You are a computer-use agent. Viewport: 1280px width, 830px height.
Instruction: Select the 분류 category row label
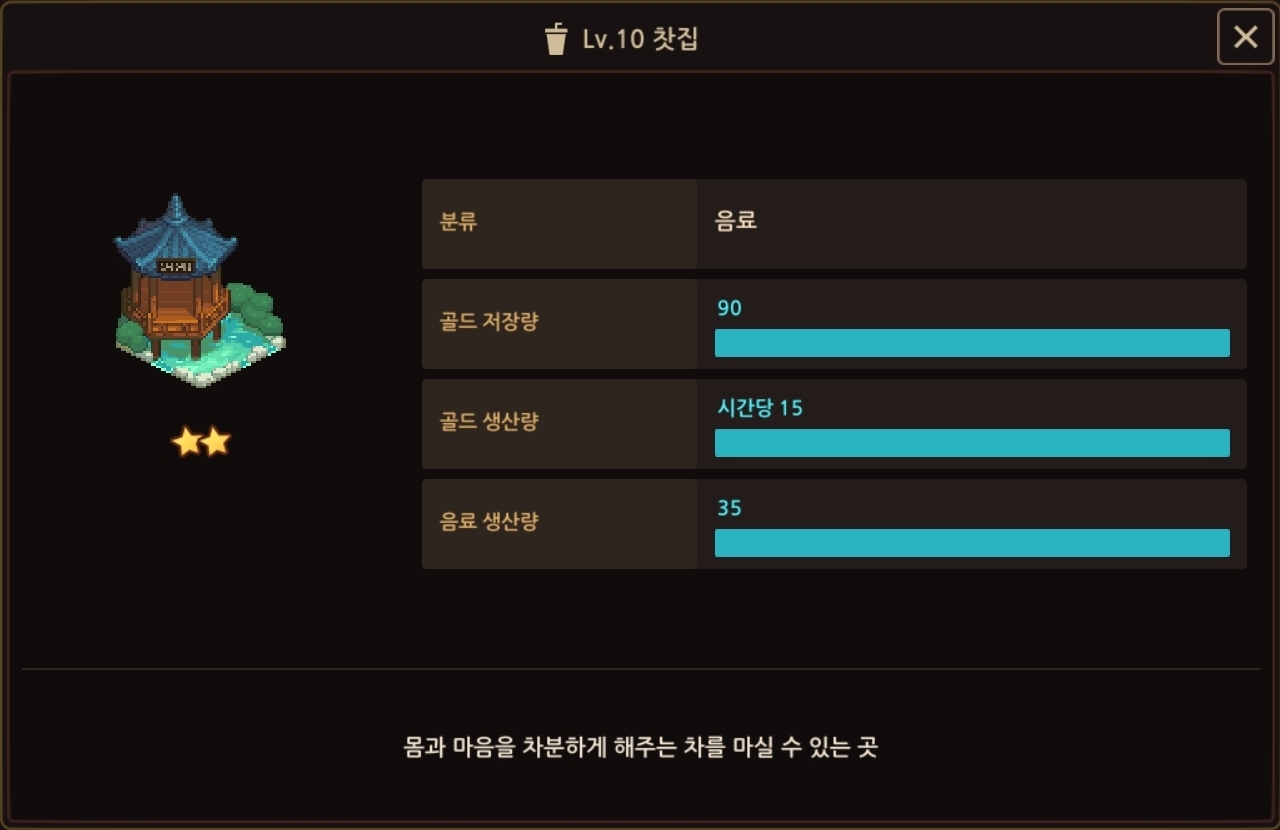click(x=459, y=222)
